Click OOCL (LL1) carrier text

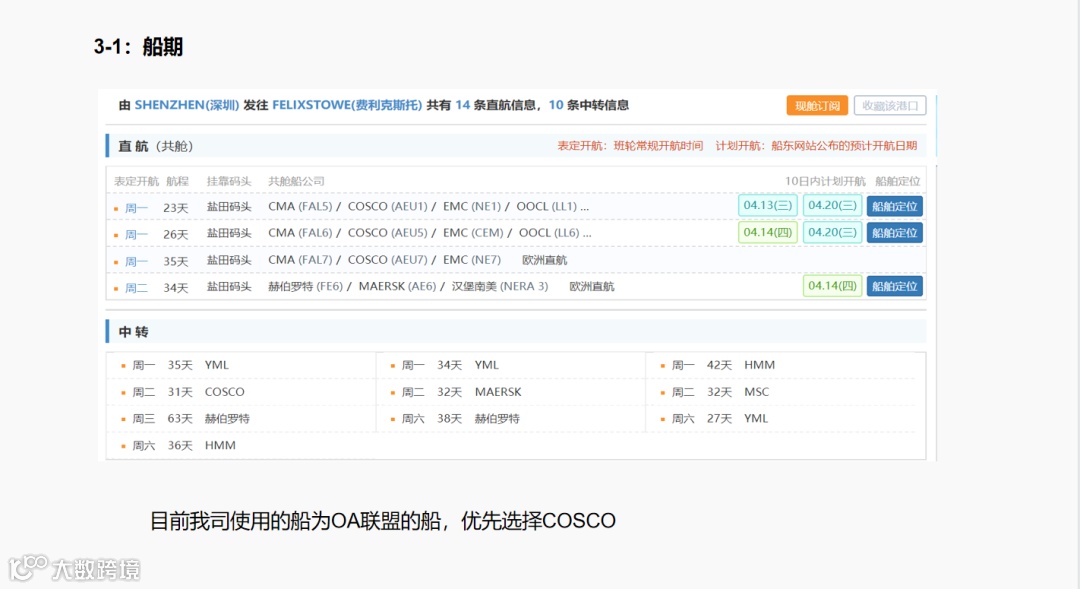(547, 206)
